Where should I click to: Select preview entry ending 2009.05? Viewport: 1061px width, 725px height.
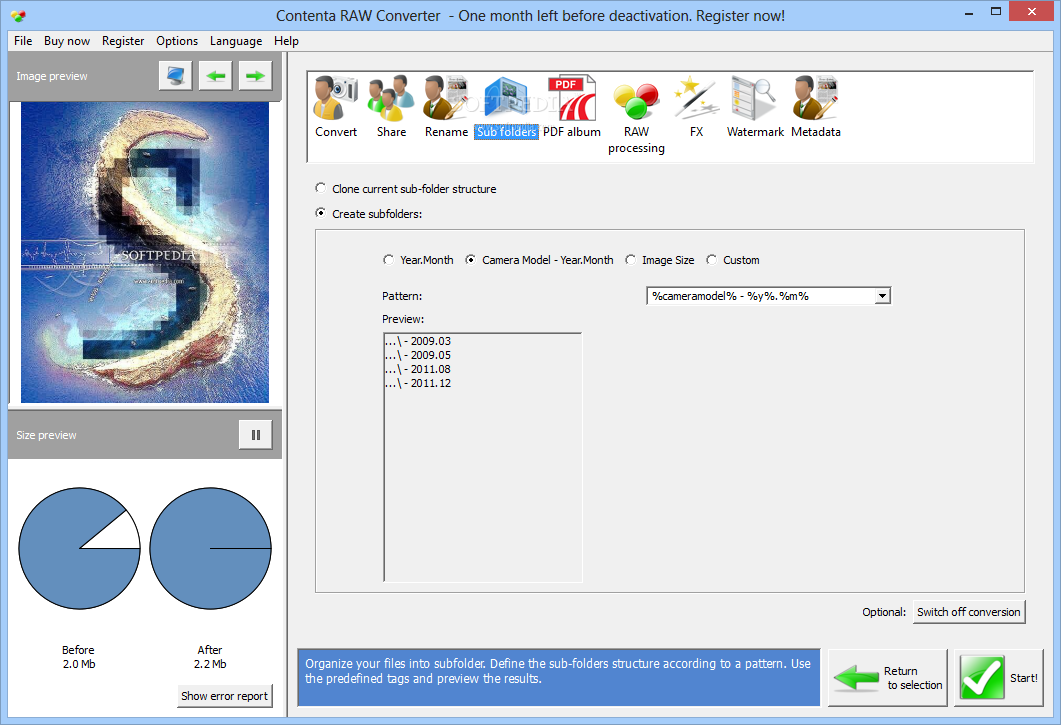pyautogui.click(x=418, y=355)
